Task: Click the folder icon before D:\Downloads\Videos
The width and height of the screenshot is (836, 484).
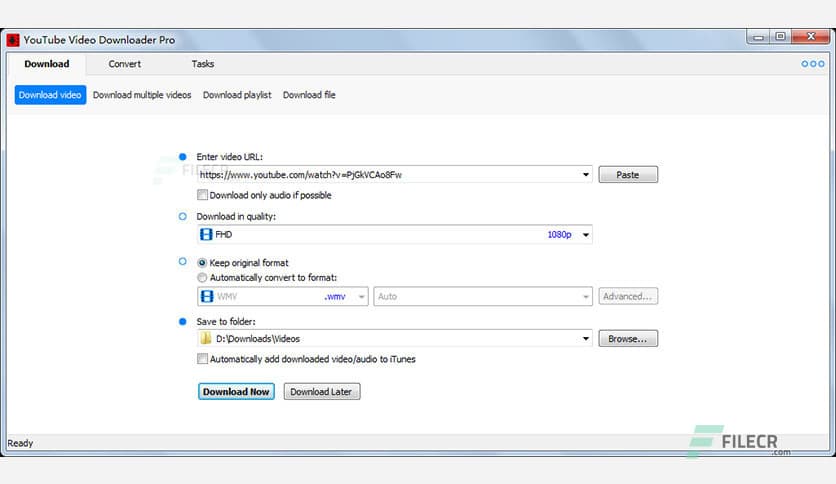Action: click(x=206, y=338)
